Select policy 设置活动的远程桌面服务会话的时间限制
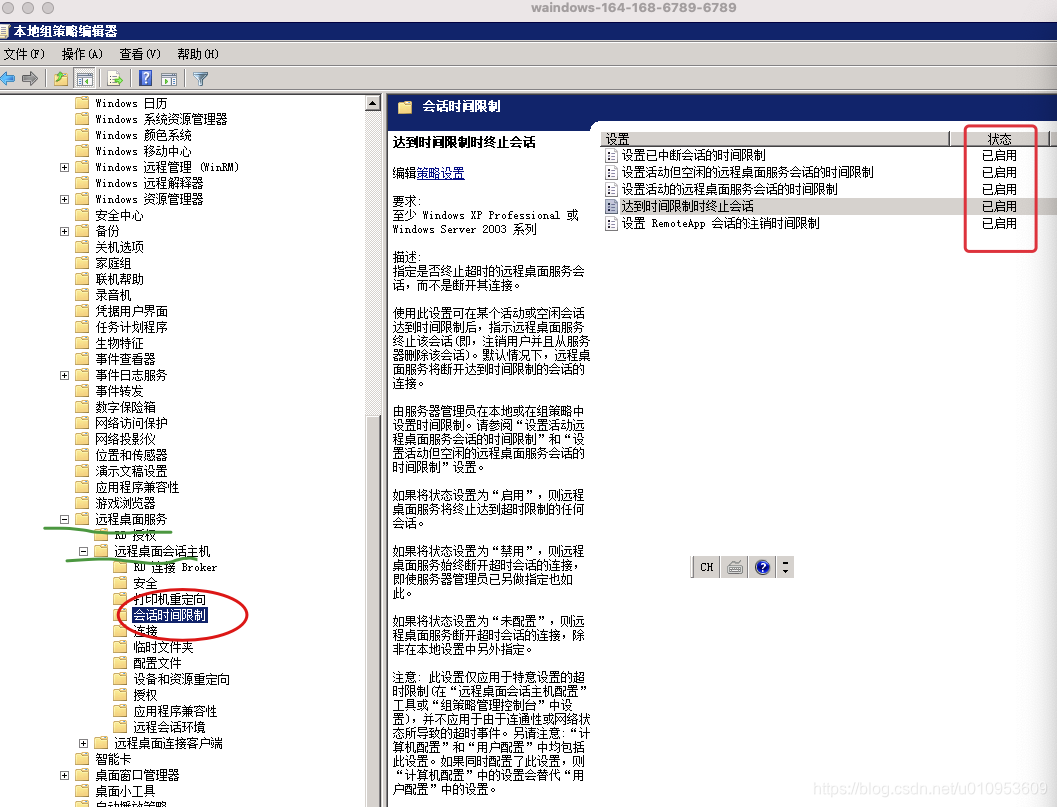 [x=729, y=189]
